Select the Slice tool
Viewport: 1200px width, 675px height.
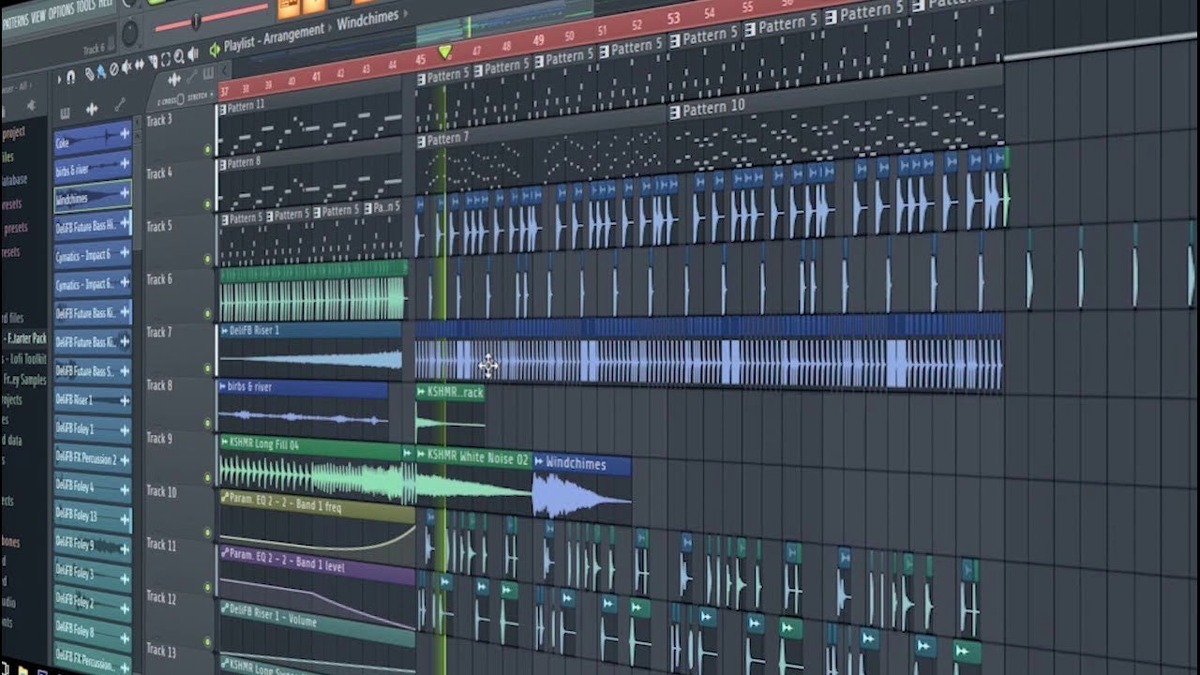153,61
